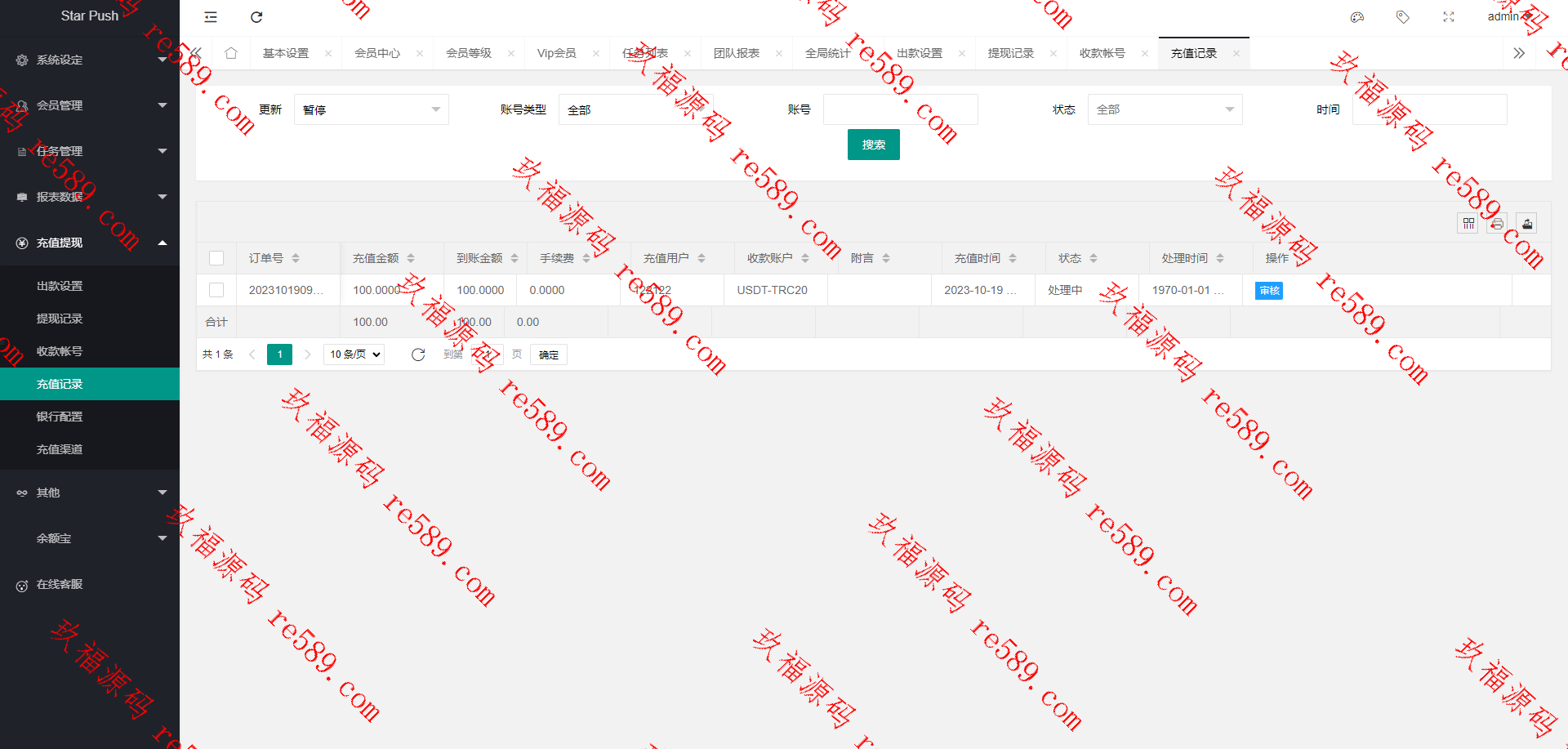Viewport: 1568px width, 749px height.
Task: Switch to the 全局统计 tab
Action: (828, 53)
